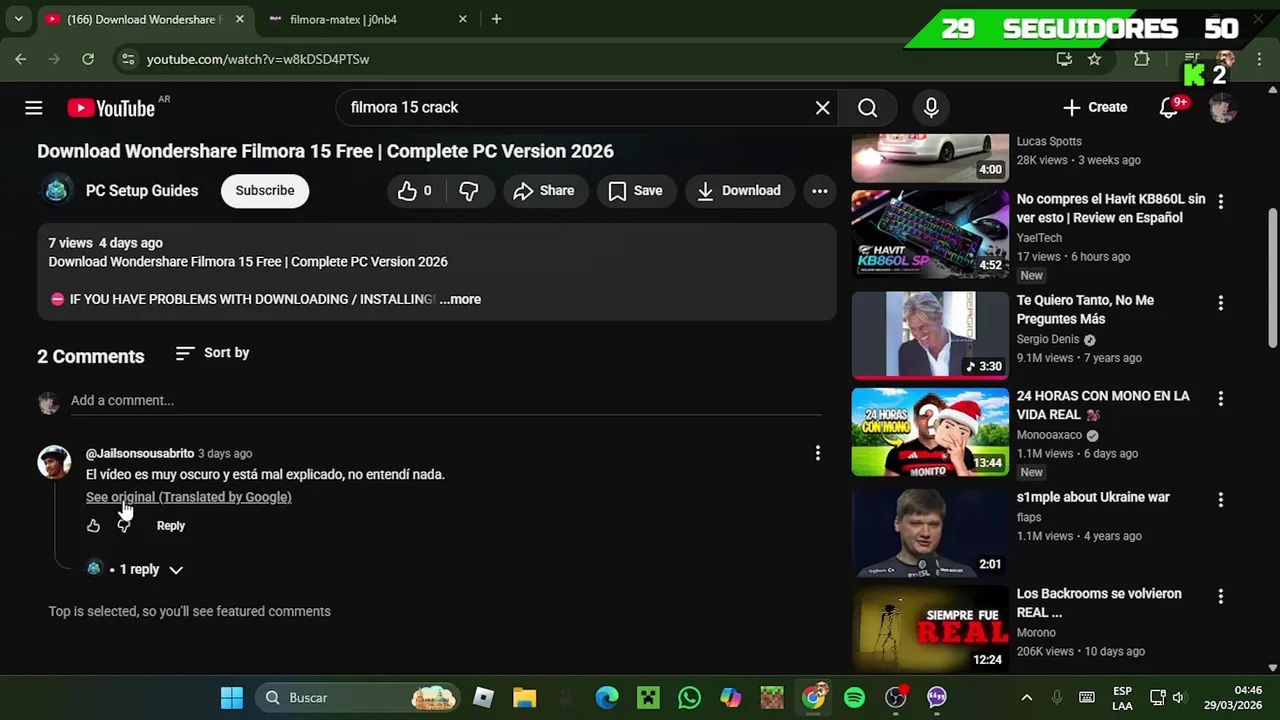
Task: Open PC Setup Guides channel name
Action: [x=142, y=191]
